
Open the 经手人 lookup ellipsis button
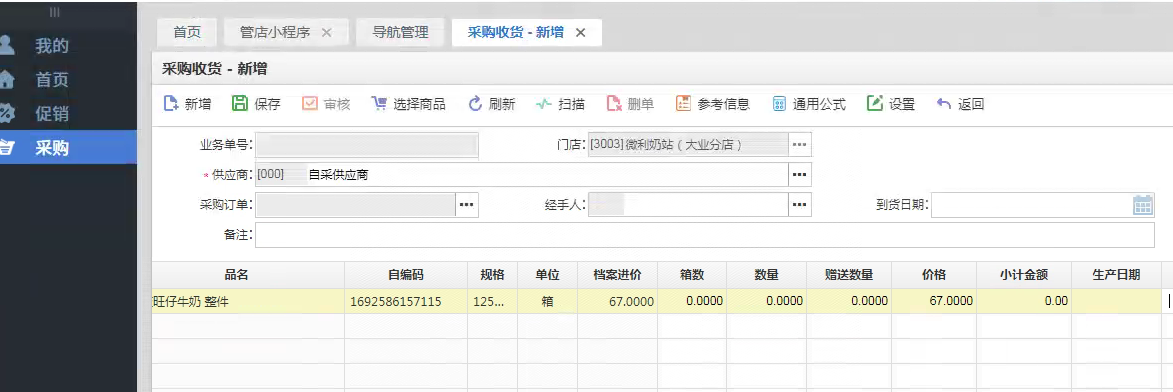point(800,205)
